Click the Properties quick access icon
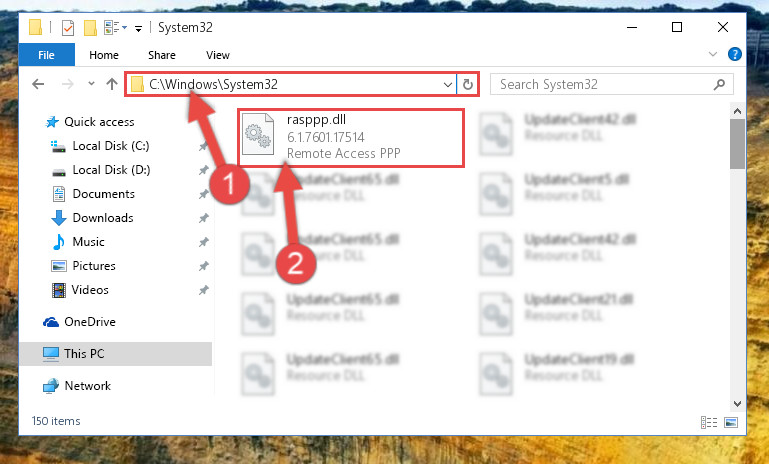The width and height of the screenshot is (769, 464). pyautogui.click(x=68, y=28)
